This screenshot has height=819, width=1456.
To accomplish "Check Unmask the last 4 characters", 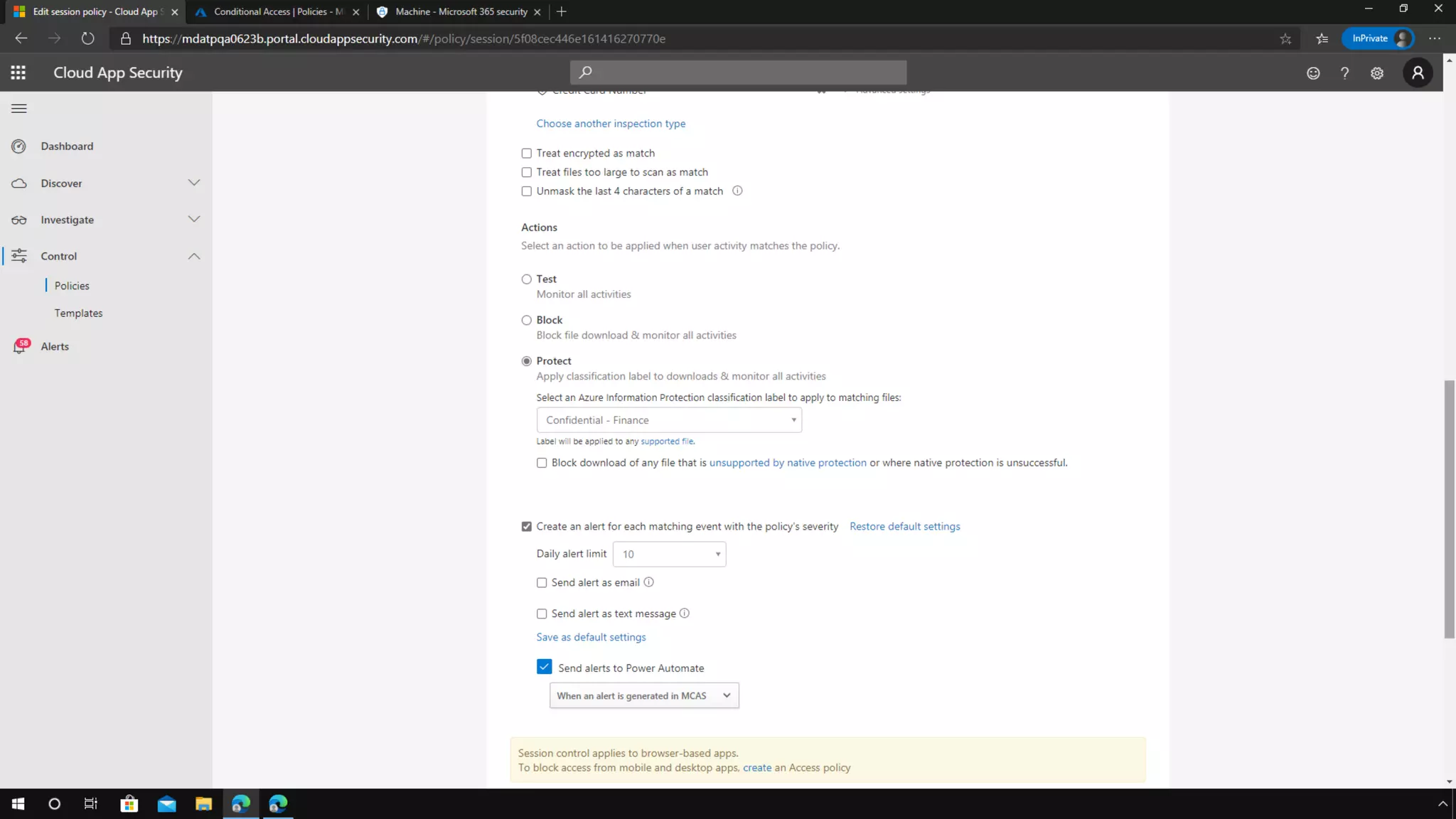I will (527, 191).
